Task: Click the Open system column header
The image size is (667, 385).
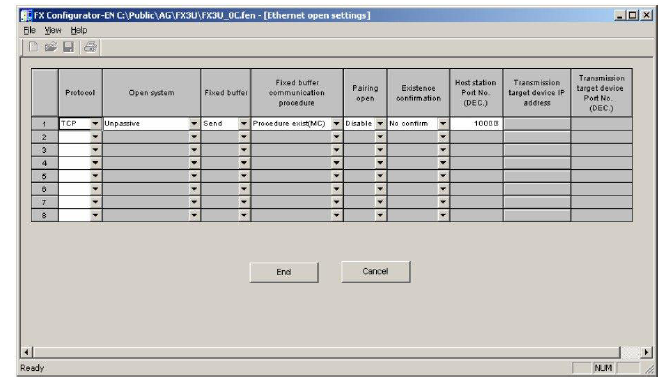Action: (151, 93)
